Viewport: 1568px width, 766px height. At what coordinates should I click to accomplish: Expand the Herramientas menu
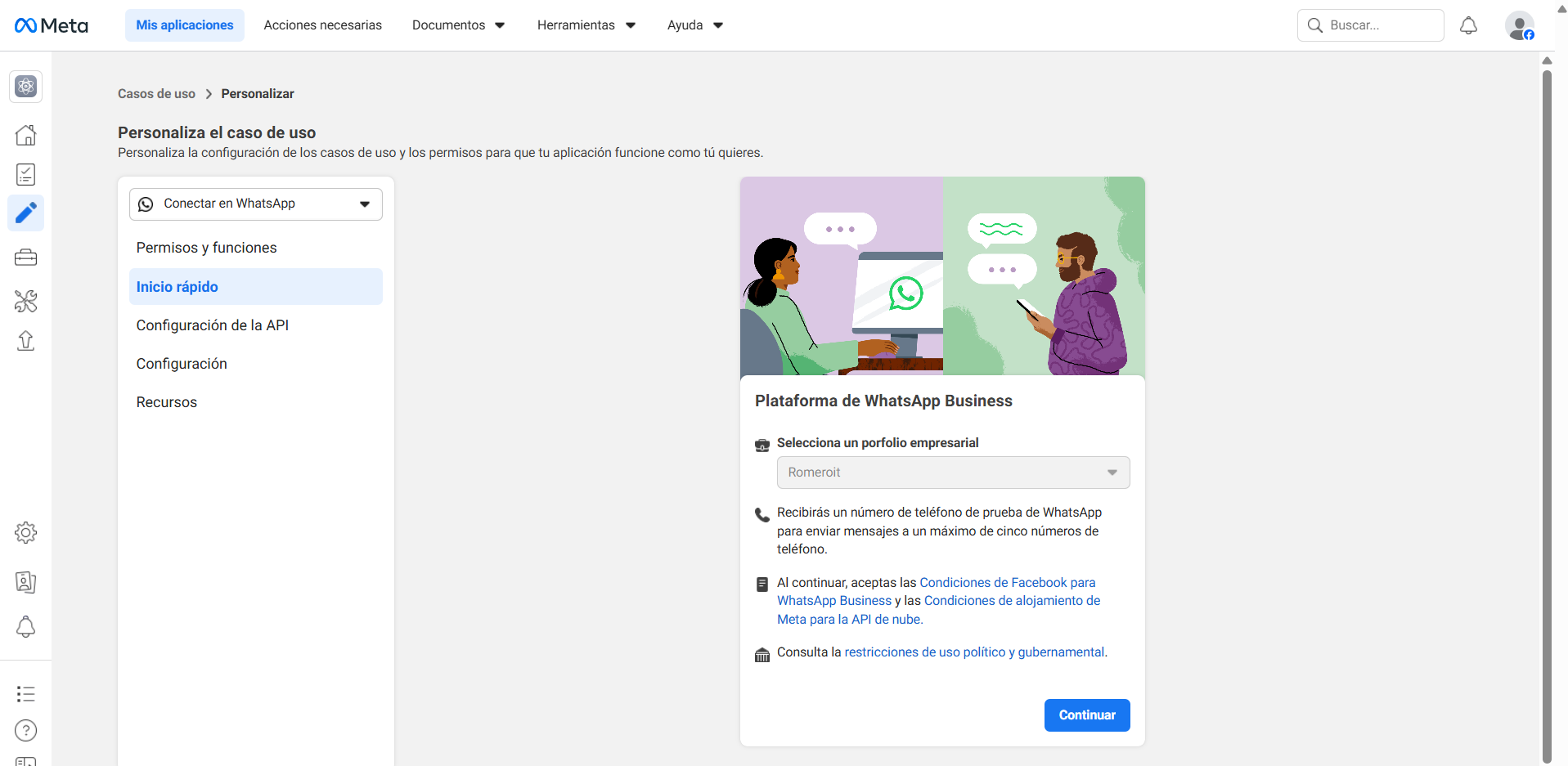pyautogui.click(x=586, y=25)
